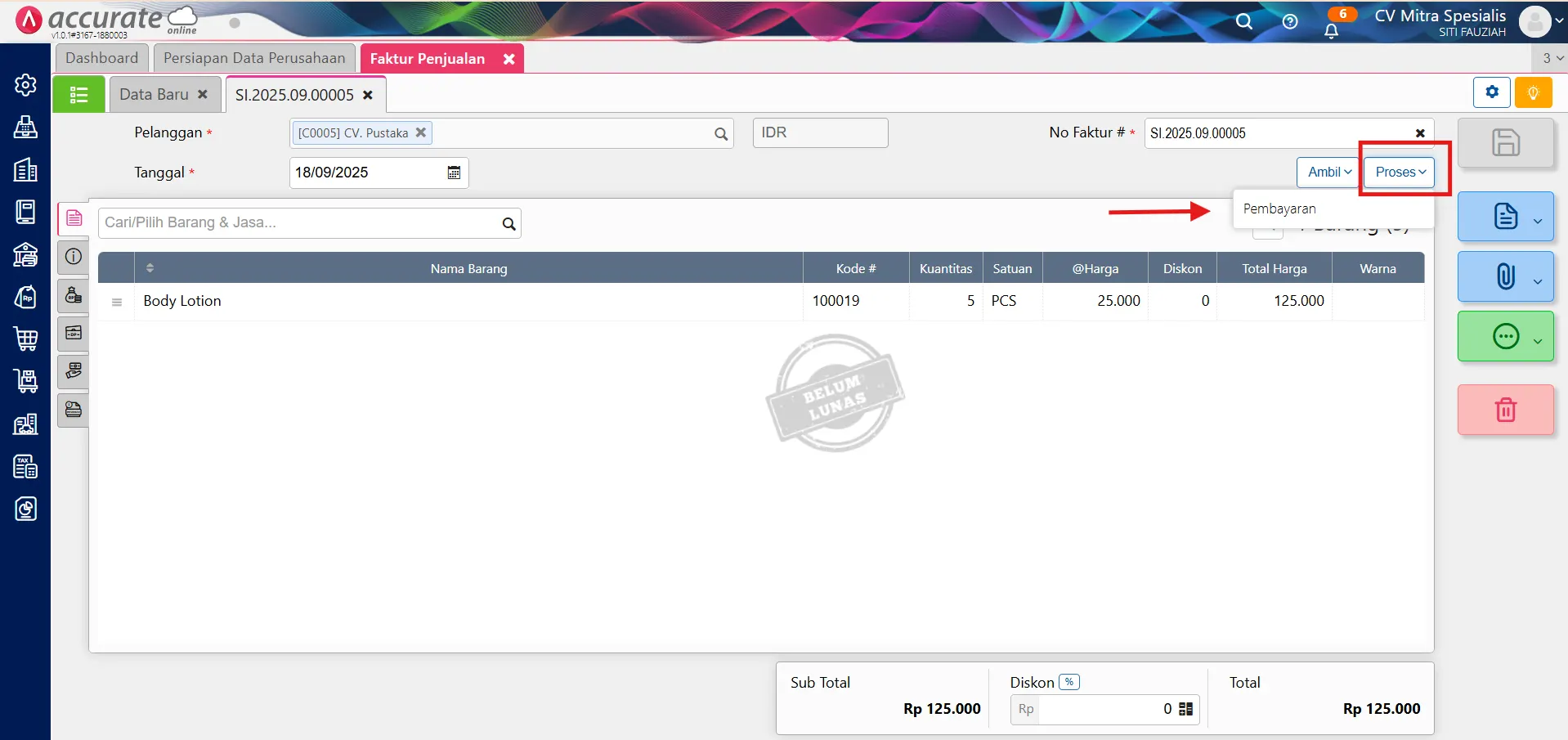Open the notifications bell icon
Image resolution: width=1568 pixels, height=740 pixels.
[1331, 31]
